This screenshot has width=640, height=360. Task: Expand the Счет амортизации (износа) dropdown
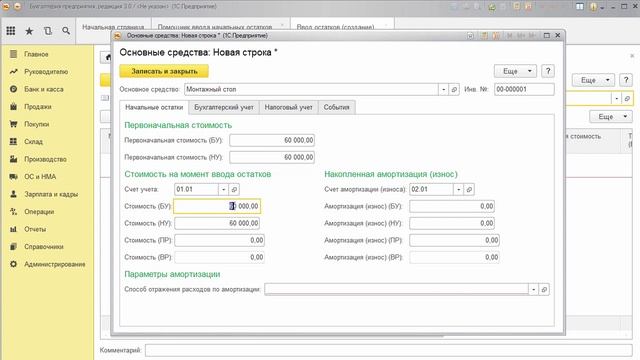[458, 189]
